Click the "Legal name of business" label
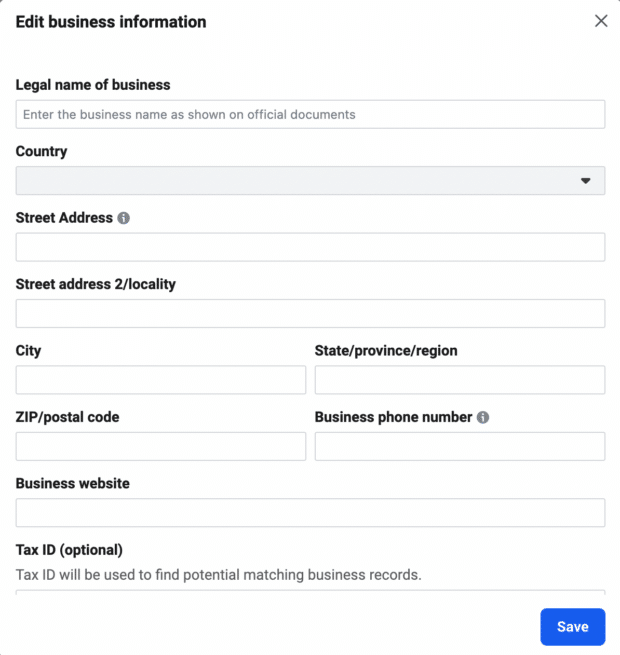The width and height of the screenshot is (620, 655). pos(93,85)
